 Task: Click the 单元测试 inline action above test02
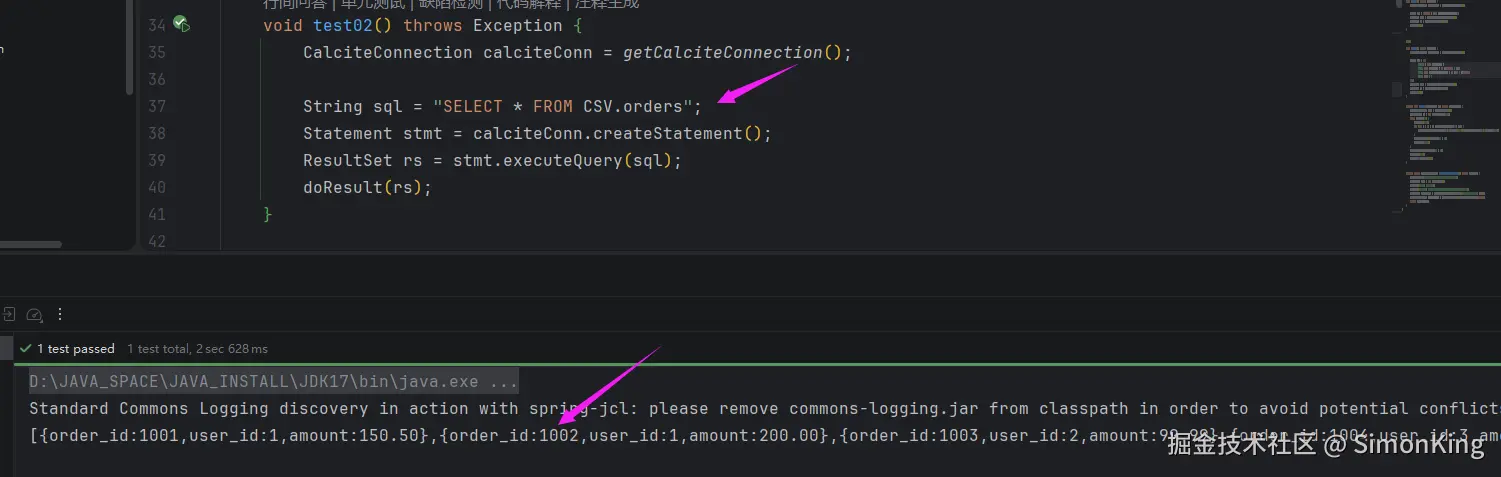(372, 4)
